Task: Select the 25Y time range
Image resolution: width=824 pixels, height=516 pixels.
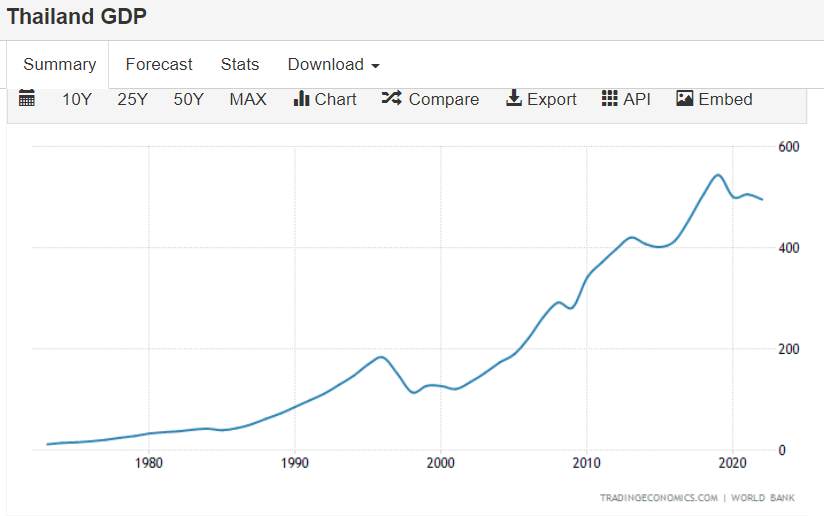Action: tap(133, 99)
